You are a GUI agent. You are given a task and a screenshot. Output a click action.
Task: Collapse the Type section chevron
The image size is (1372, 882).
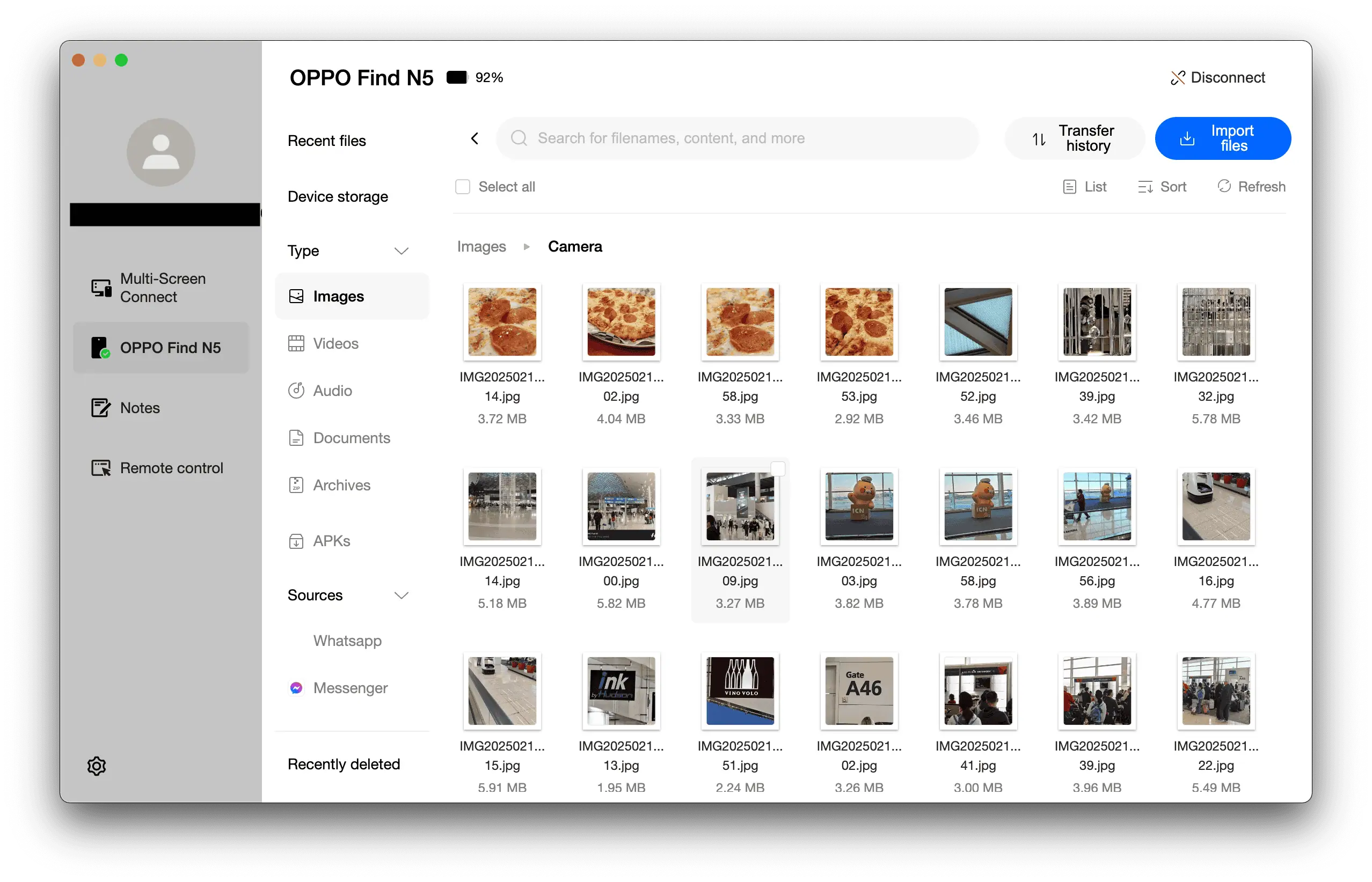pyautogui.click(x=401, y=251)
